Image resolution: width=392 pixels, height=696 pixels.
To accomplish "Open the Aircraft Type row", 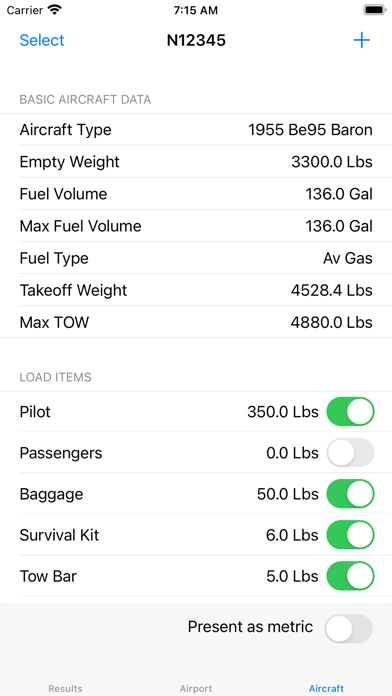I will tap(196, 130).
